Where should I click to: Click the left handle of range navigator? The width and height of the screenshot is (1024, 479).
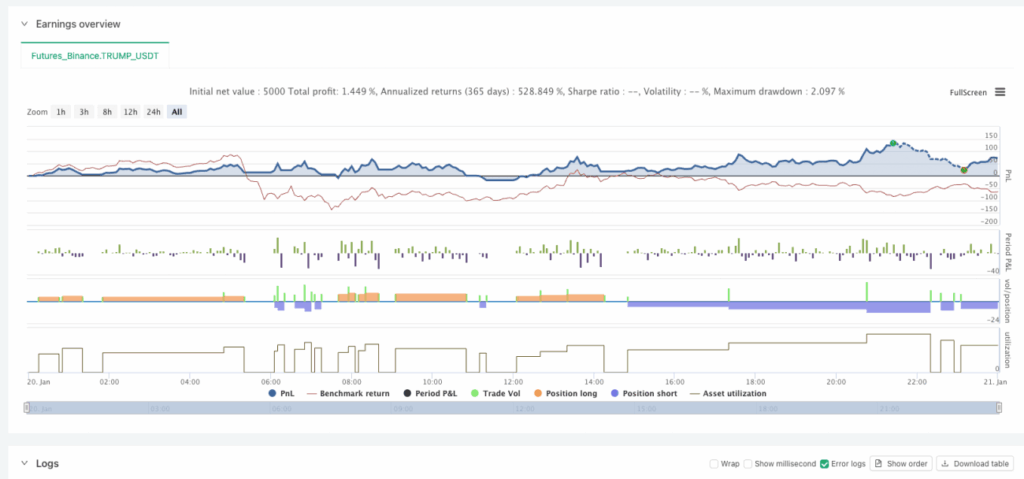pyautogui.click(x=26, y=408)
